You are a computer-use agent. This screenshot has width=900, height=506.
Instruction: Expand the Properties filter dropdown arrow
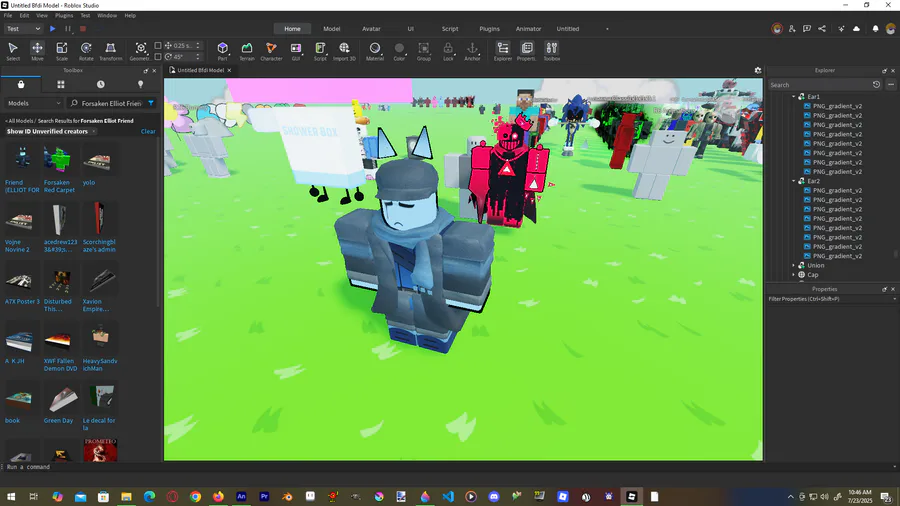[894, 299]
